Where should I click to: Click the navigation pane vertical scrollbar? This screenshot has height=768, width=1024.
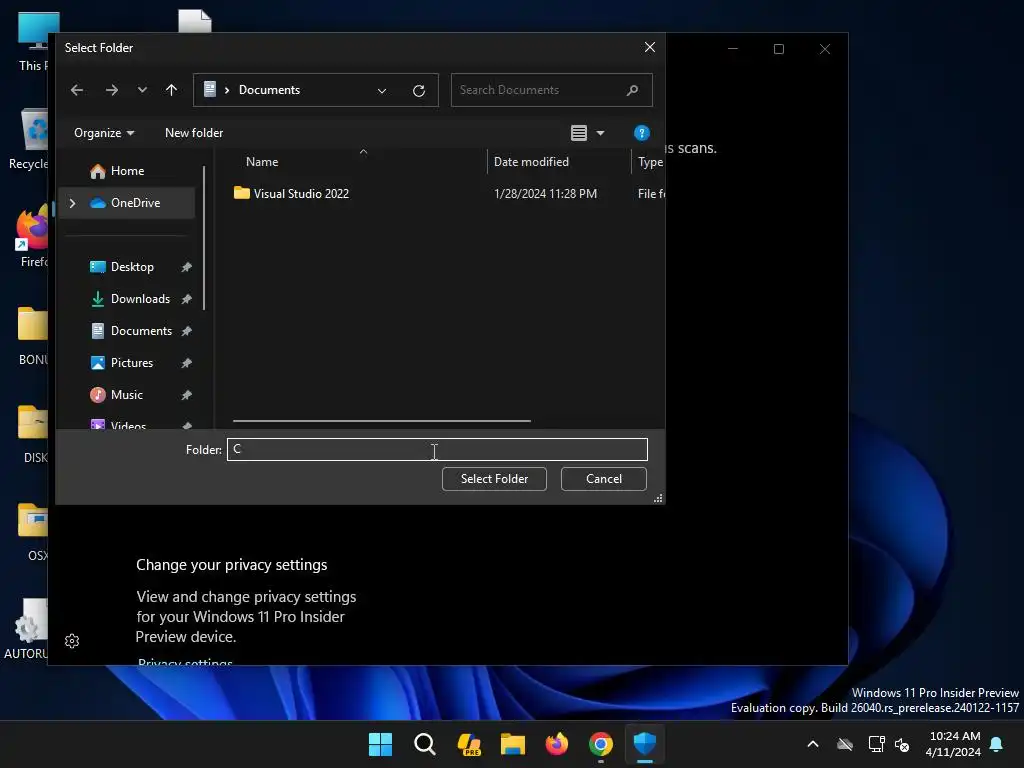204,238
